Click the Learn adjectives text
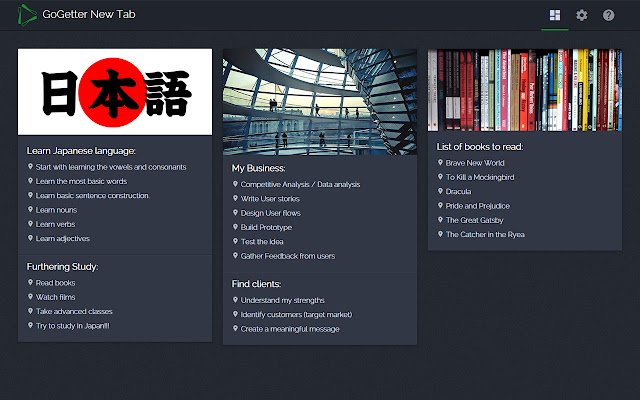This screenshot has height=400, width=640. (x=62, y=238)
